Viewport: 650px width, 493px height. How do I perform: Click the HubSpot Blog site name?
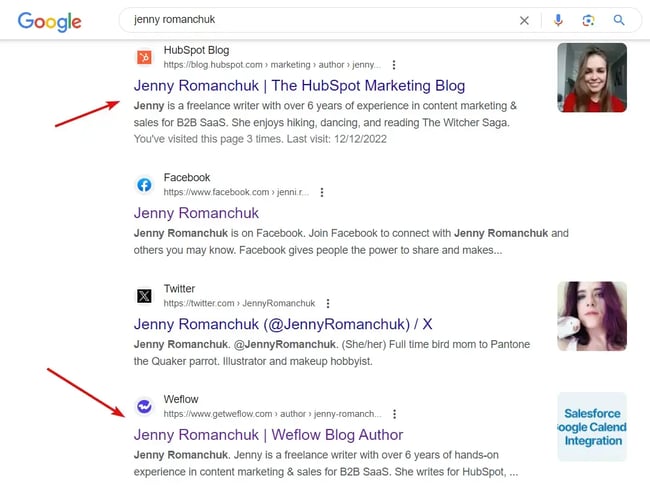point(196,50)
